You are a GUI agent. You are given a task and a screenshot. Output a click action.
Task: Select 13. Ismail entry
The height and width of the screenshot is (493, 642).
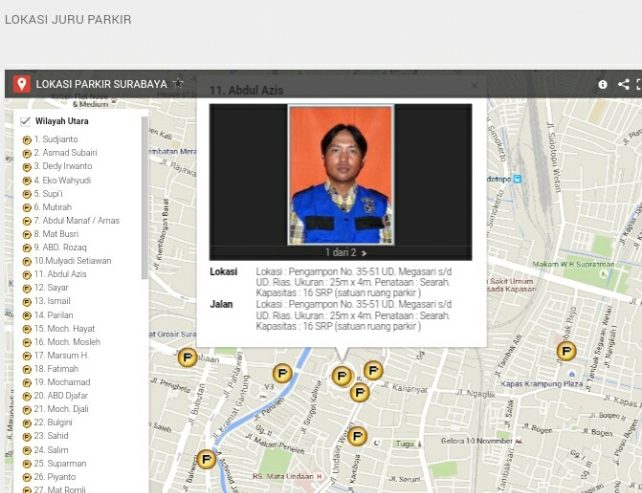[52, 301]
